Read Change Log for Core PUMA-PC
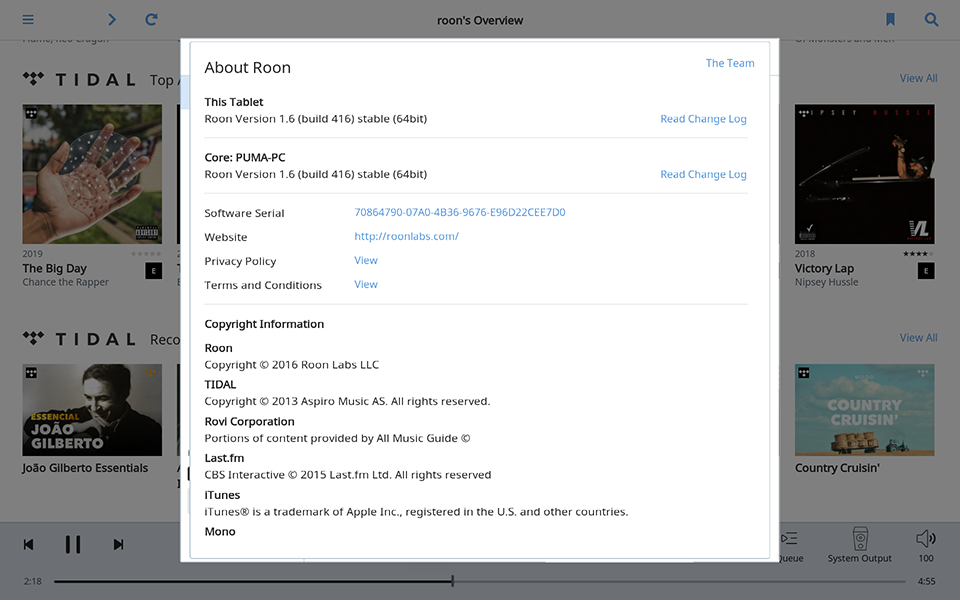Screen dimensions: 960x600 click(x=703, y=174)
